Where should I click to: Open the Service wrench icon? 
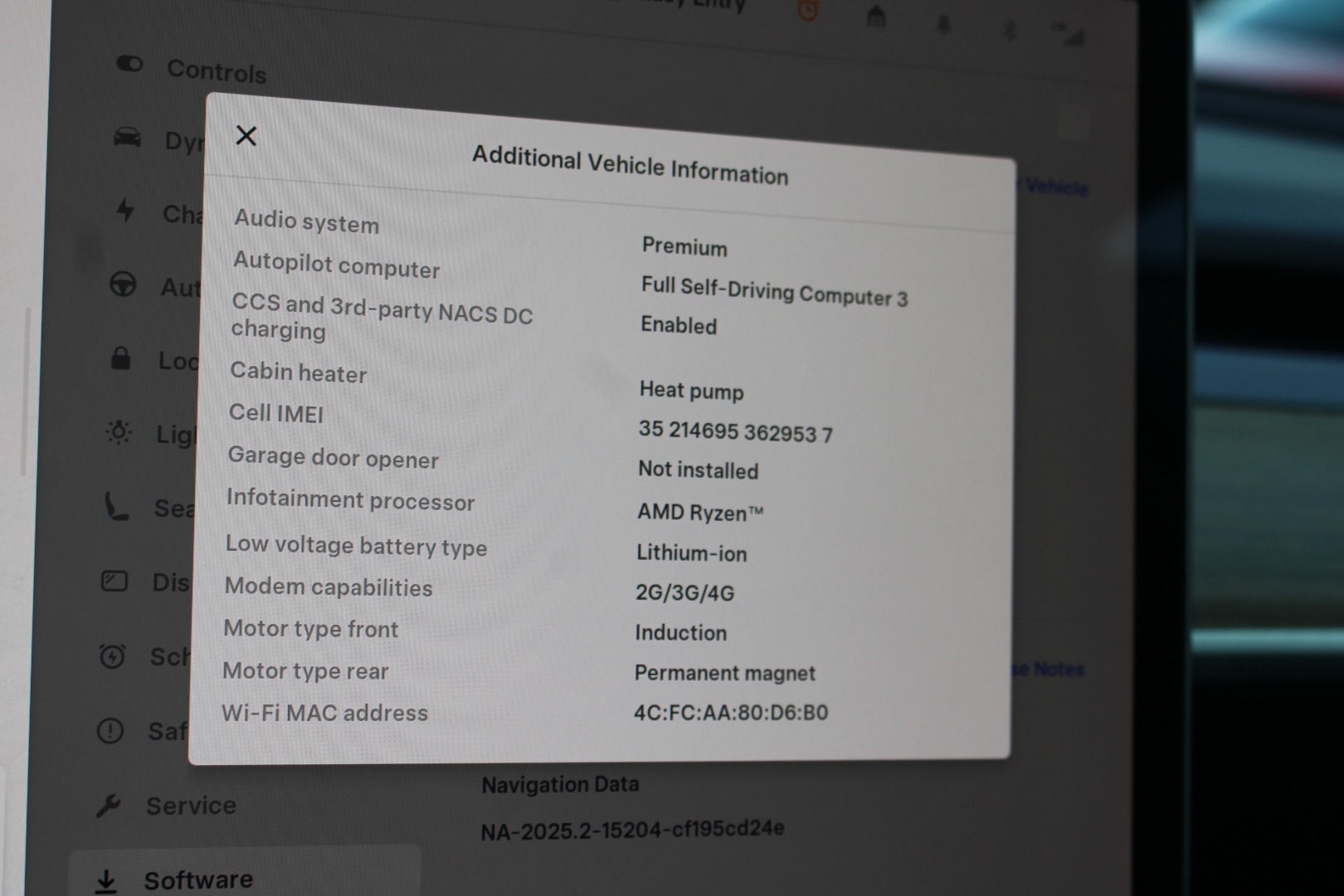pos(108,805)
